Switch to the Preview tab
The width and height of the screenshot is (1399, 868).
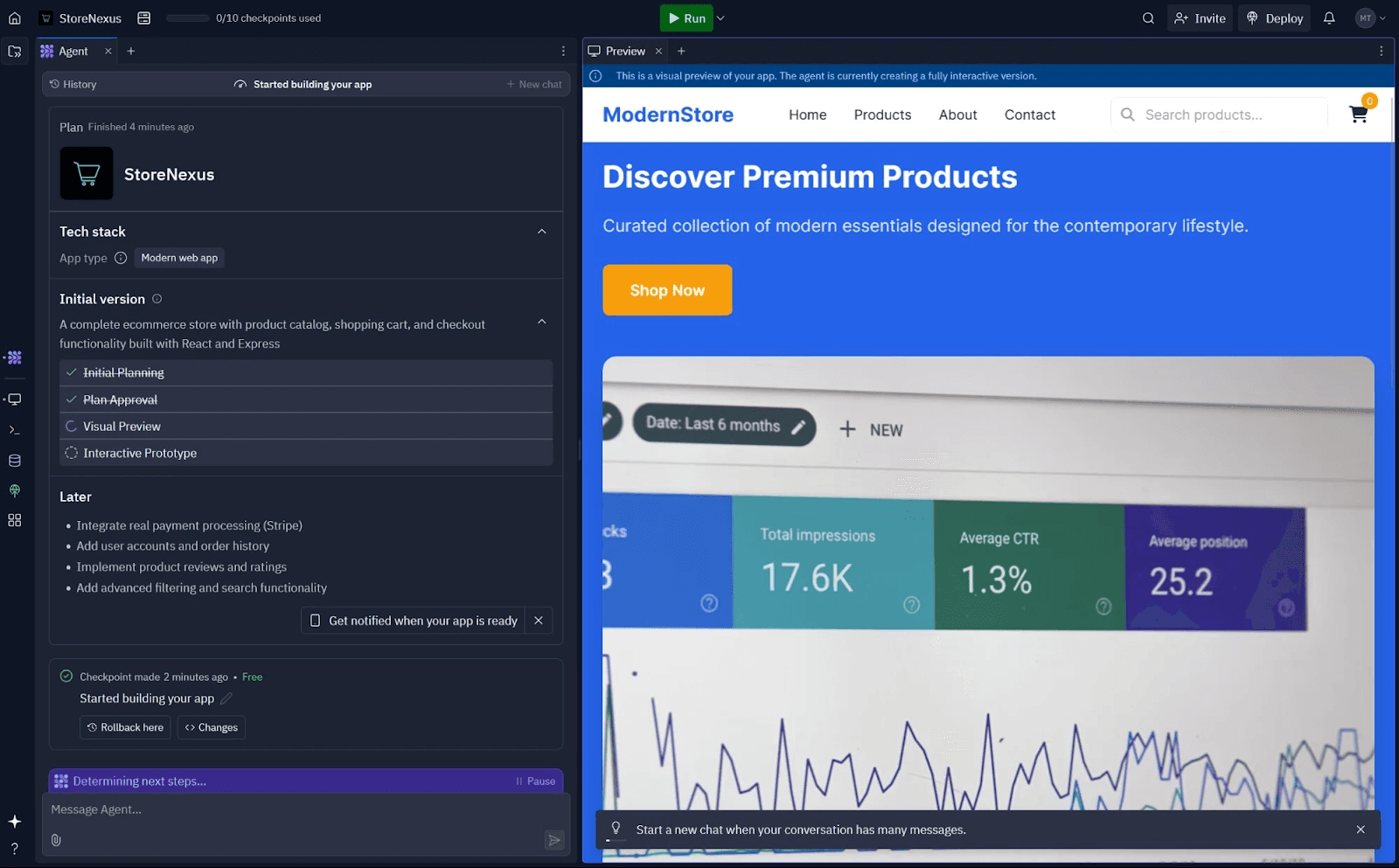(624, 52)
